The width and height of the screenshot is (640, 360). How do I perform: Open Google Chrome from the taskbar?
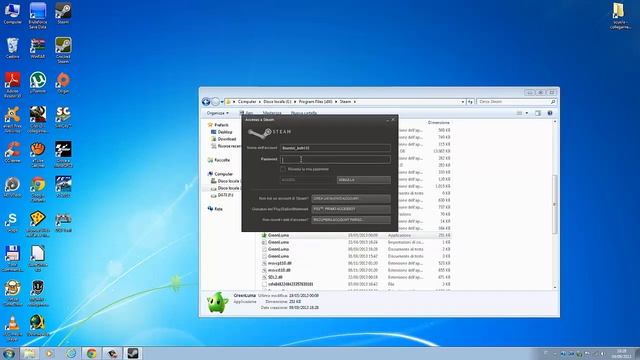91,353
